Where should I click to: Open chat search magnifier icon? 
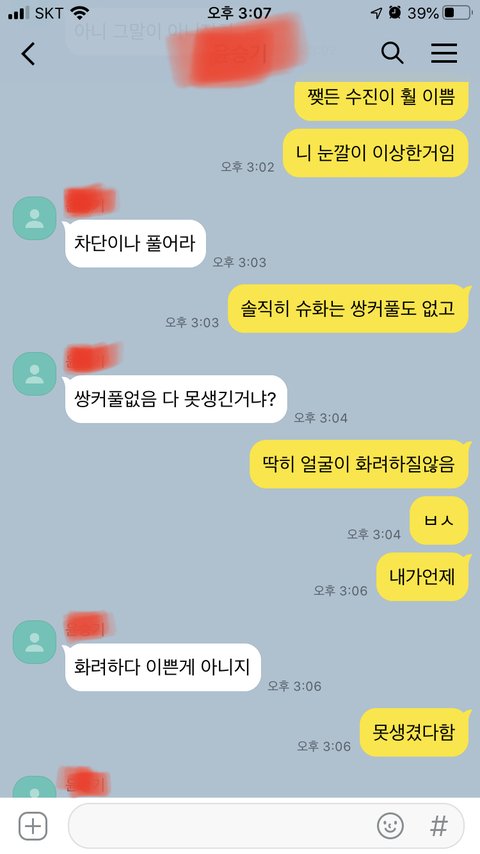[392, 53]
